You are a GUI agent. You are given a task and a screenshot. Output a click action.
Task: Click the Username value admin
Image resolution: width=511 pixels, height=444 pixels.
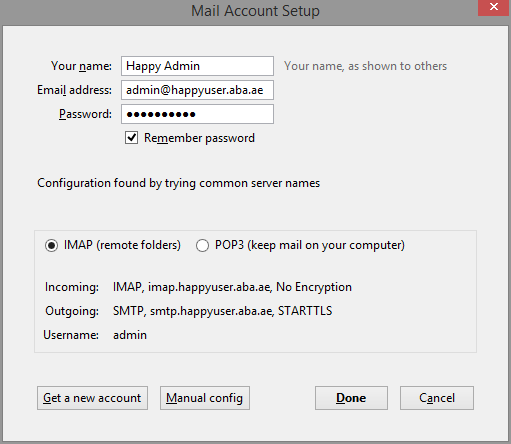point(130,335)
